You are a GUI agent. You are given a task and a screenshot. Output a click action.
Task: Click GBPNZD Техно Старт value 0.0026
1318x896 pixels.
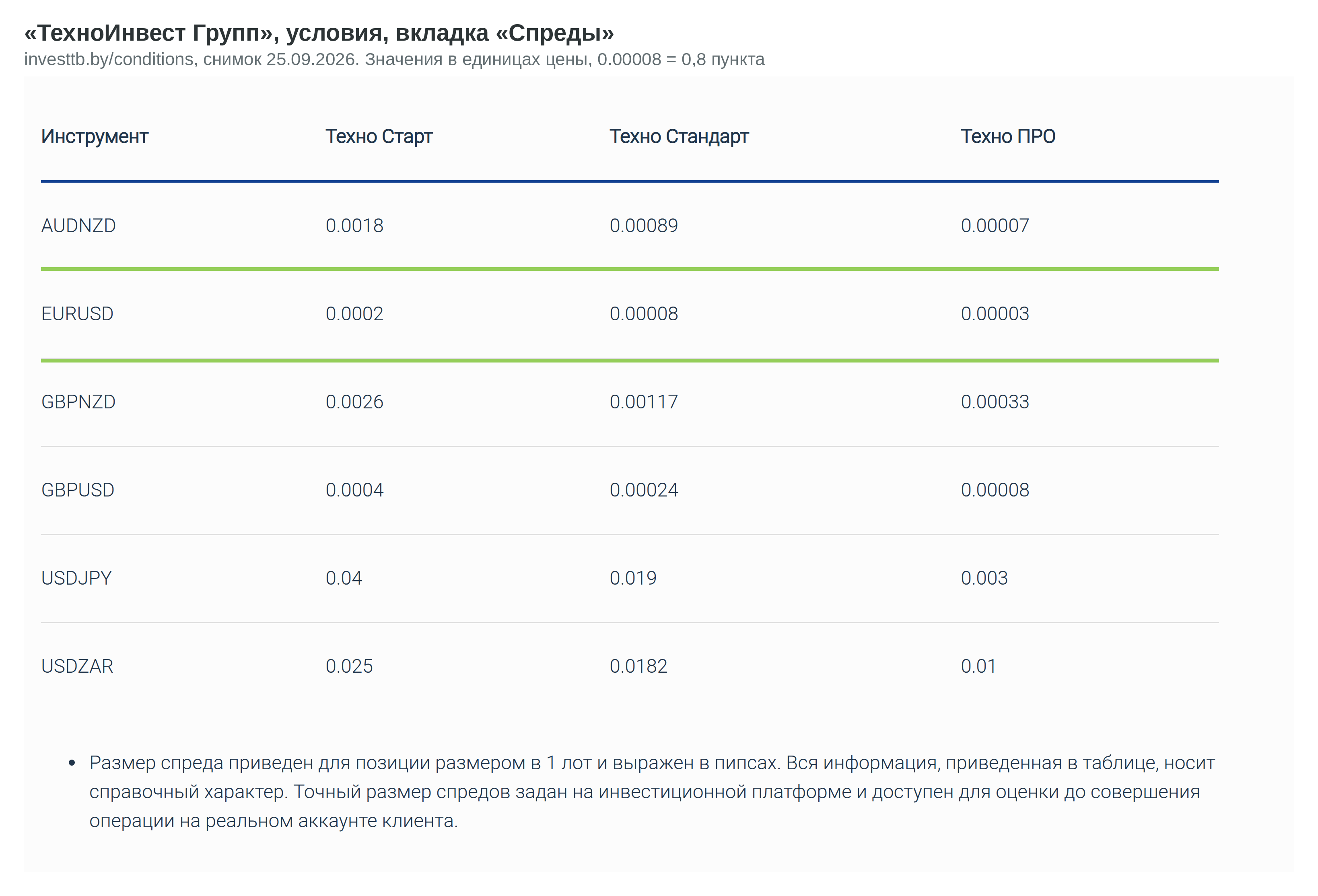click(x=354, y=402)
